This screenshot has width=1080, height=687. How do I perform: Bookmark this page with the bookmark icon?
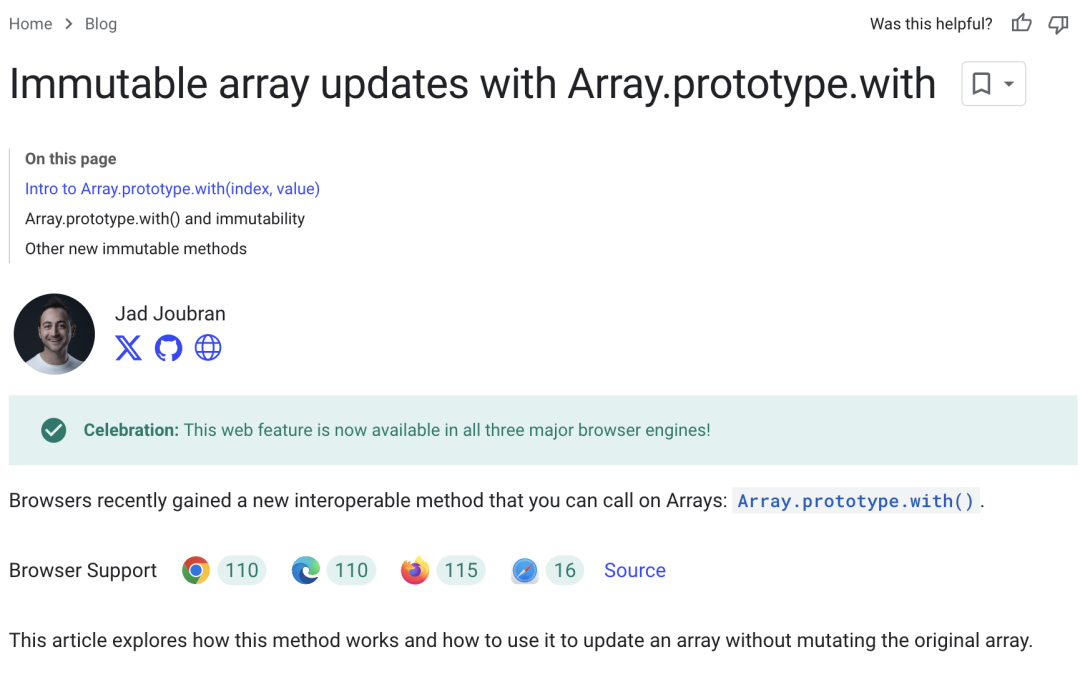click(x=982, y=83)
